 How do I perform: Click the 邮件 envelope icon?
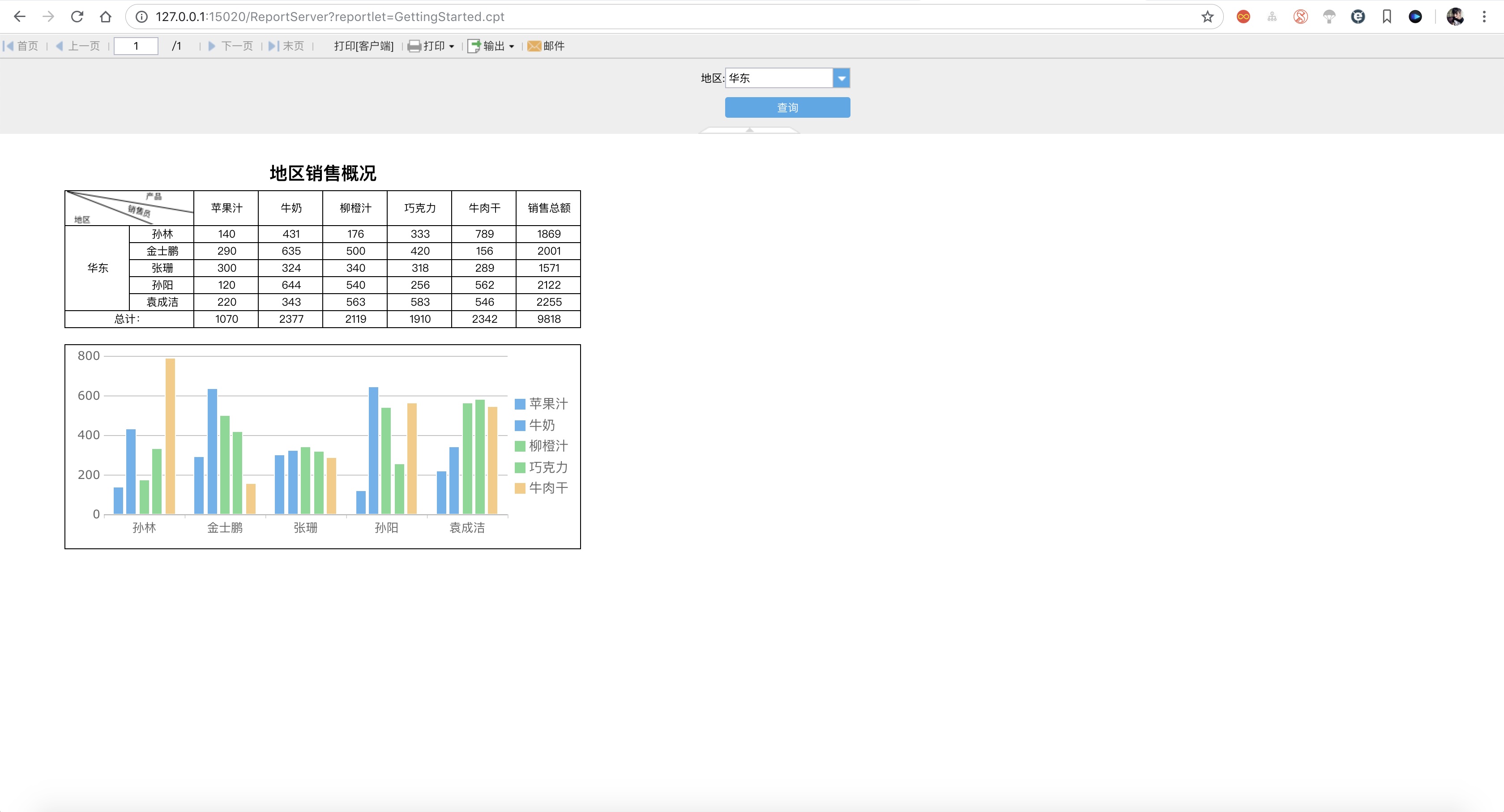[x=534, y=46]
